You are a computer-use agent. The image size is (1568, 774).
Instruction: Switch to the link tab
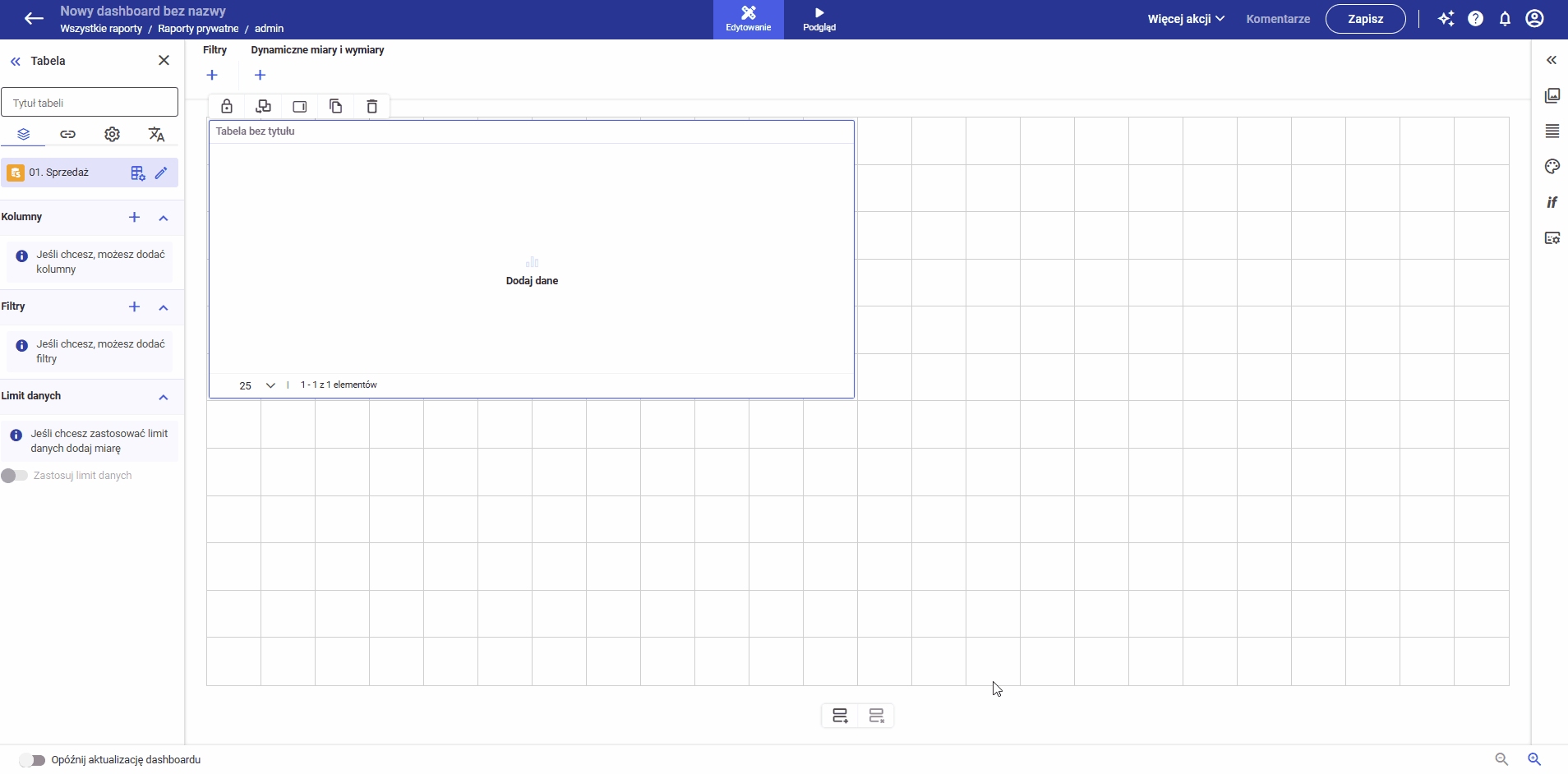pos(68,134)
